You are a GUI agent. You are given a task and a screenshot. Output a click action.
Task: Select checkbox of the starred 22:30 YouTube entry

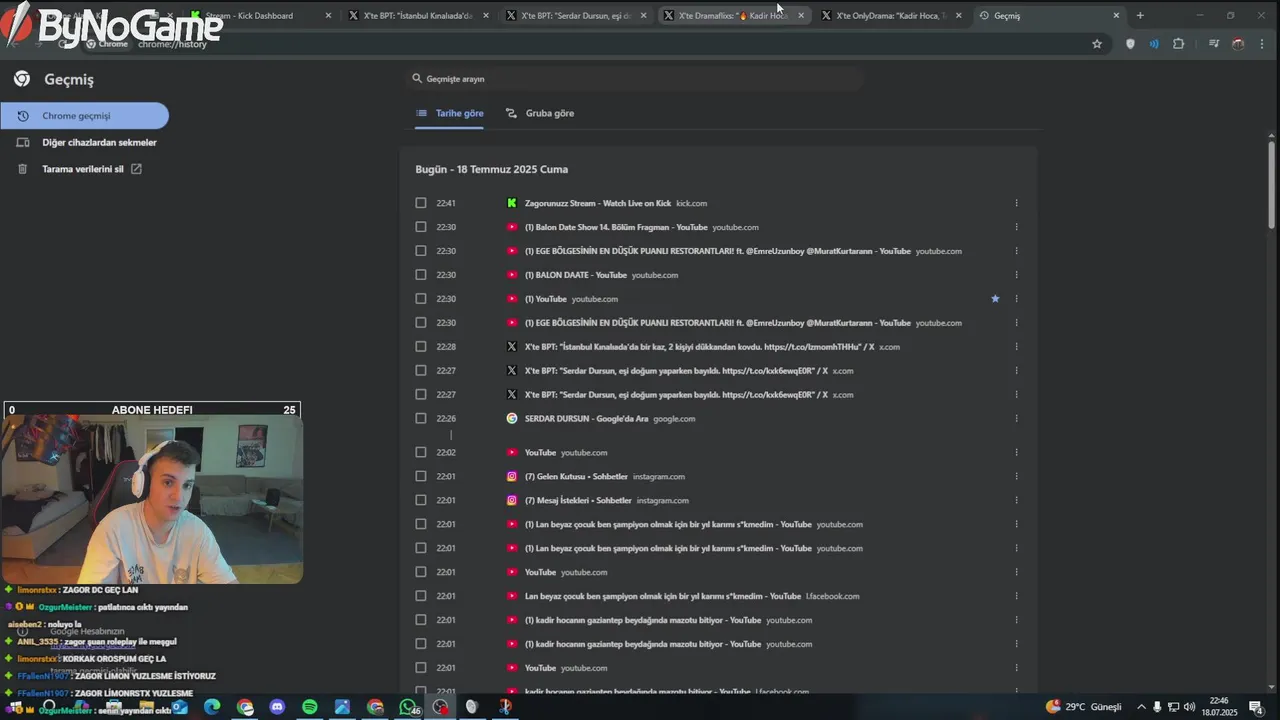(421, 299)
